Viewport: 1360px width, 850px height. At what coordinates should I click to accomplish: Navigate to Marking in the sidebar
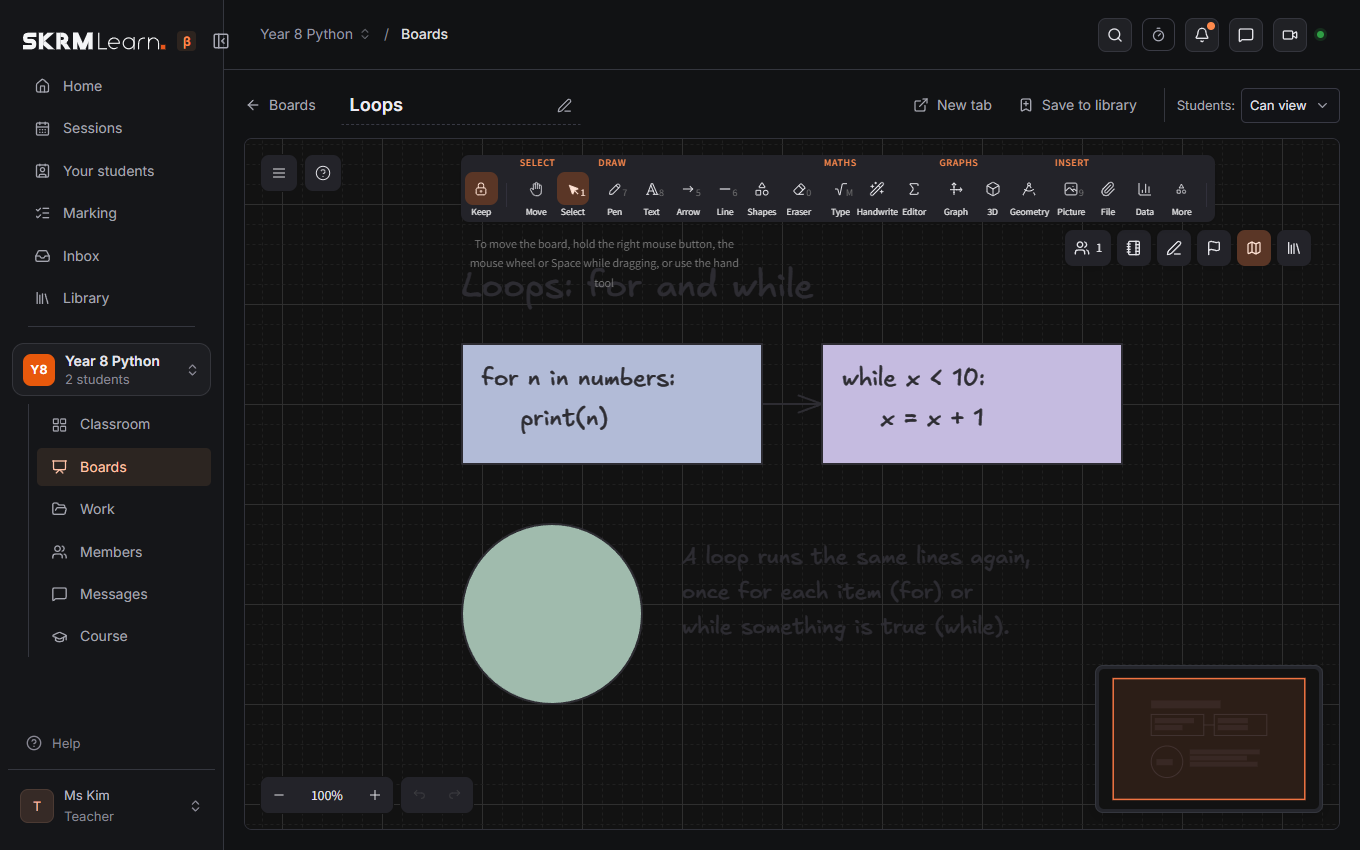coord(111,213)
